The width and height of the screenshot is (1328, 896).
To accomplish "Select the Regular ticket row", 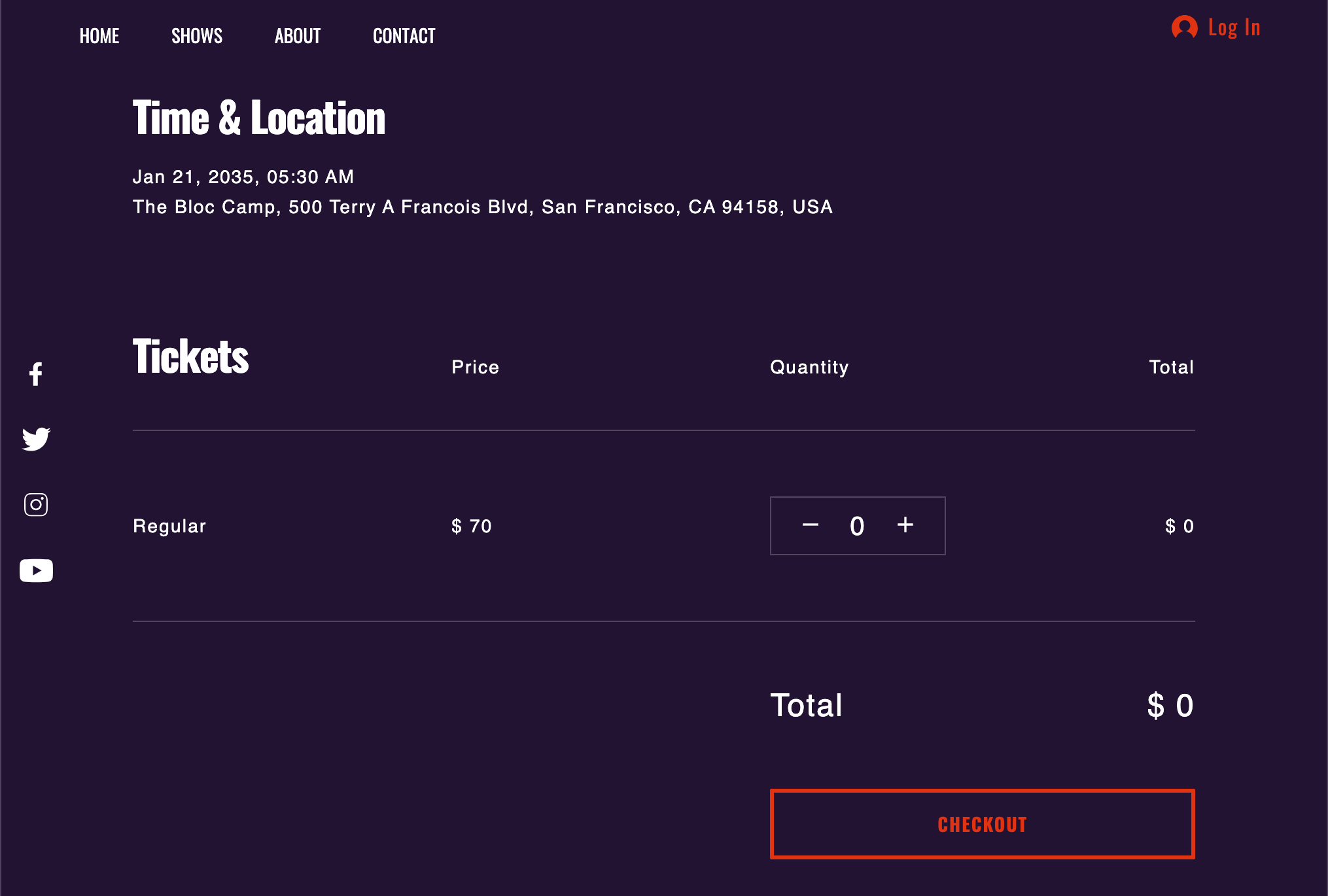I will coord(169,525).
